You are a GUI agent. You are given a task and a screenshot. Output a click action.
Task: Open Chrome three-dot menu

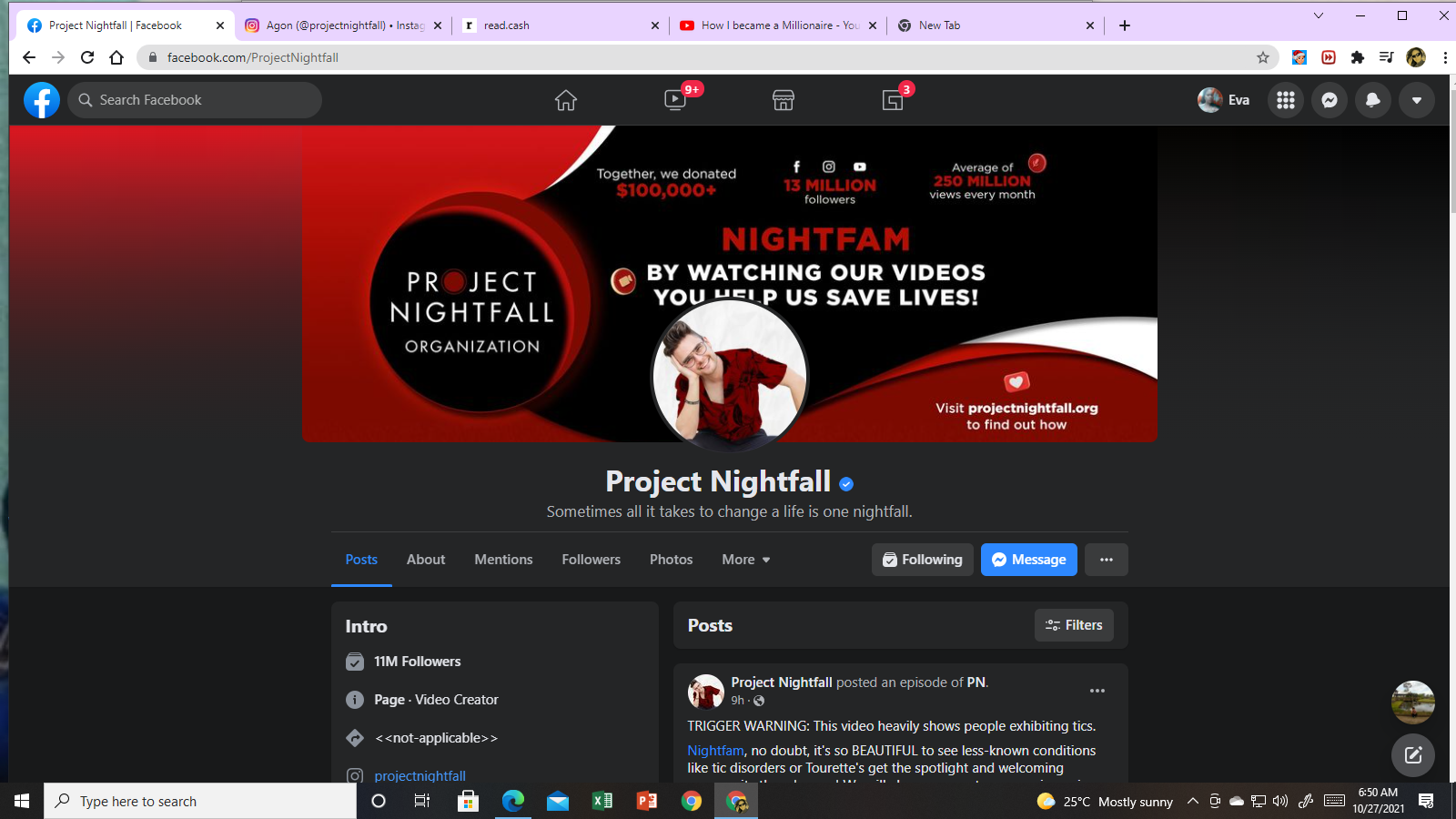pyautogui.click(x=1445, y=57)
